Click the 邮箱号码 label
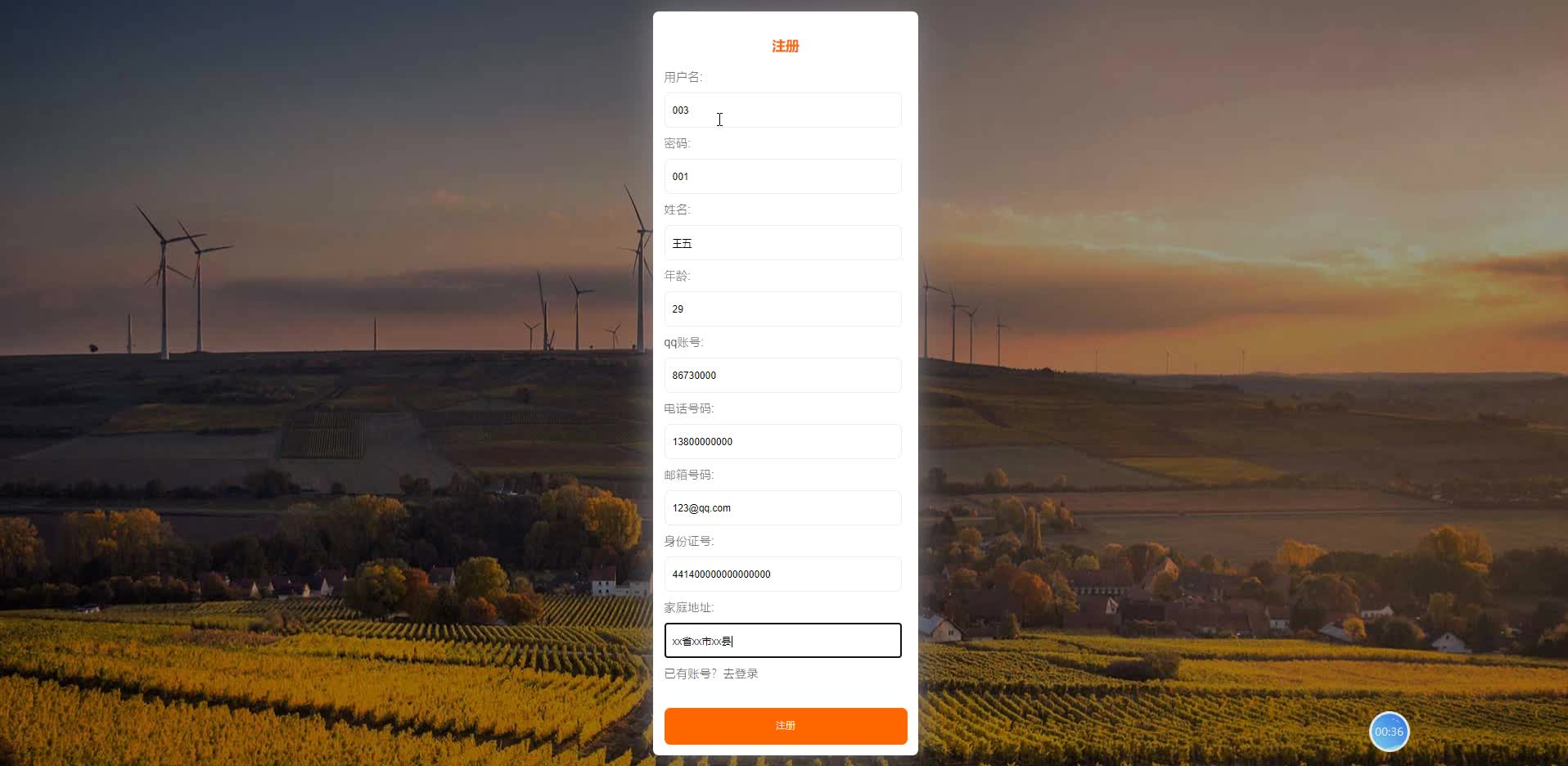This screenshot has width=1568, height=766. (x=689, y=475)
